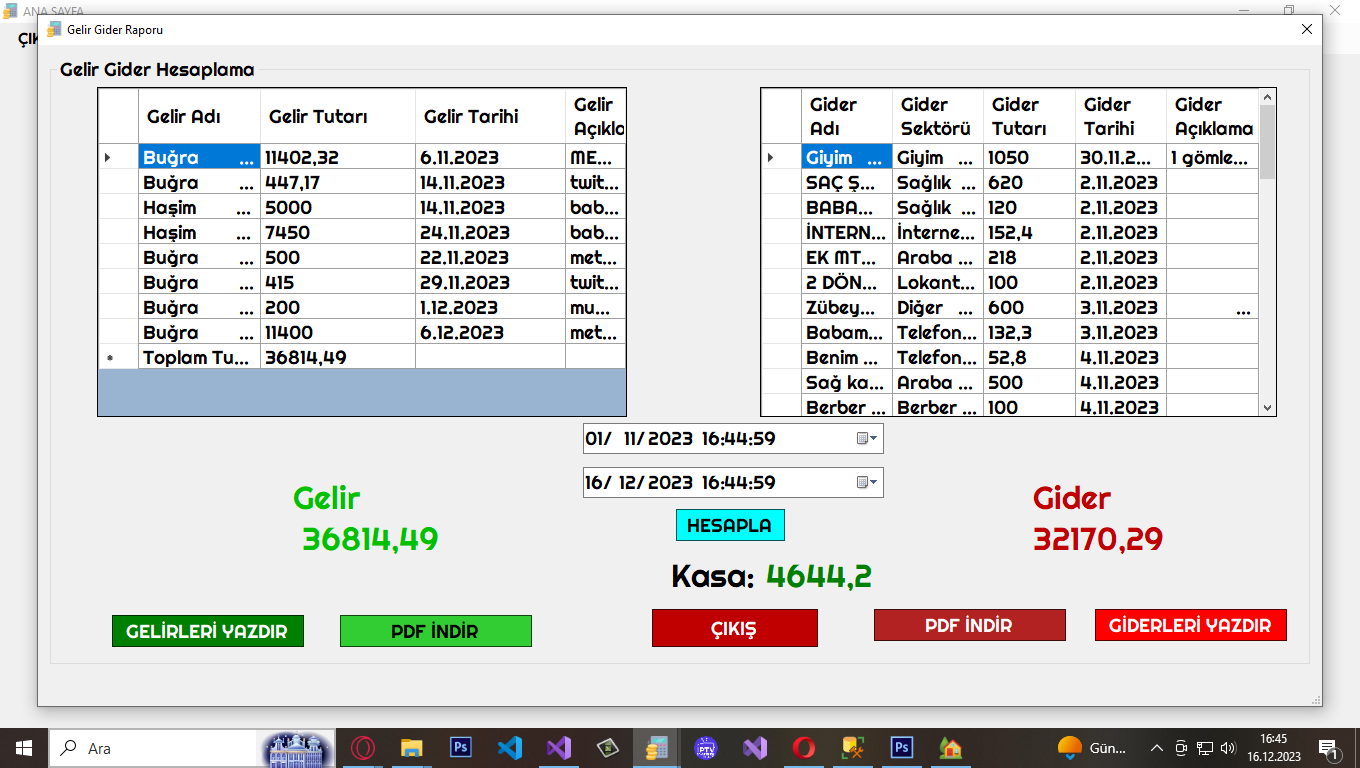Open Visual Studio Code from taskbar
Viewport: 1360px width, 768px height.
click(x=510, y=748)
